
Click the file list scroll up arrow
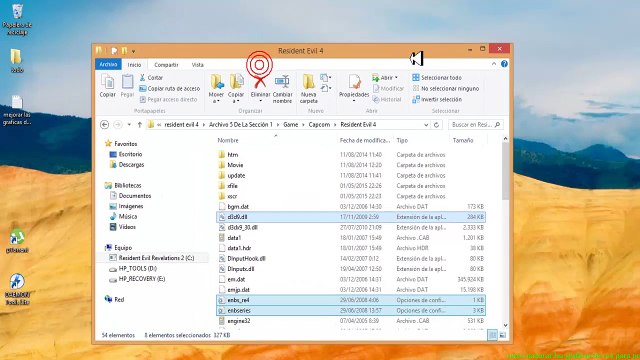pyautogui.click(x=505, y=139)
